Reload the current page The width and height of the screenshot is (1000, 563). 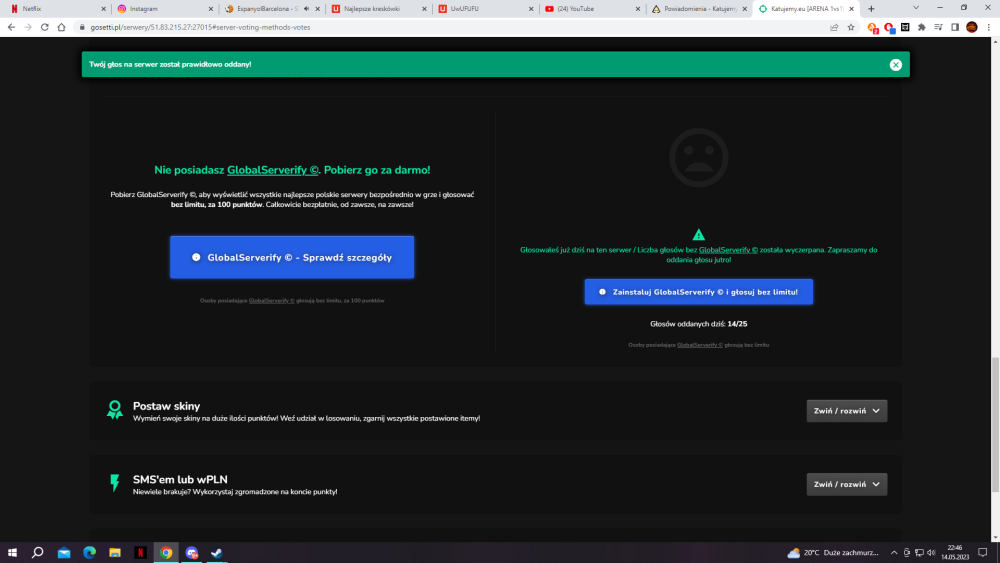coord(45,27)
